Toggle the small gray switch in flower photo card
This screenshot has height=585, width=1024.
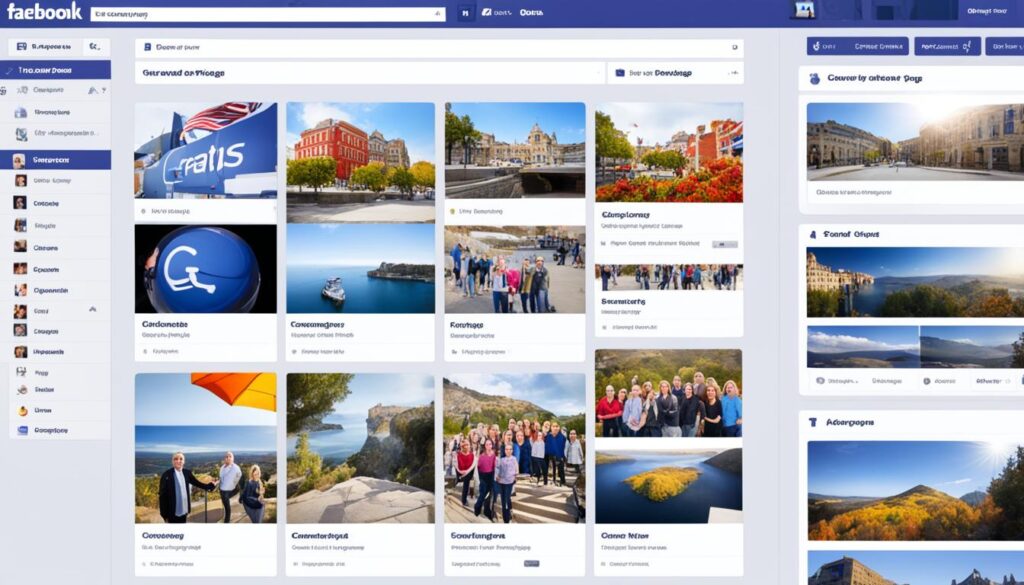pyautogui.click(x=723, y=243)
